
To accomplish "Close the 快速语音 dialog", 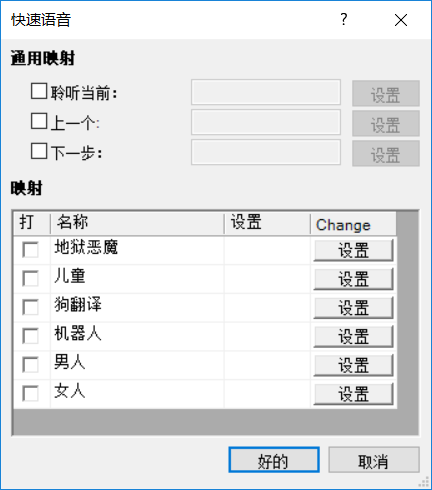I will pyautogui.click(x=401, y=20).
